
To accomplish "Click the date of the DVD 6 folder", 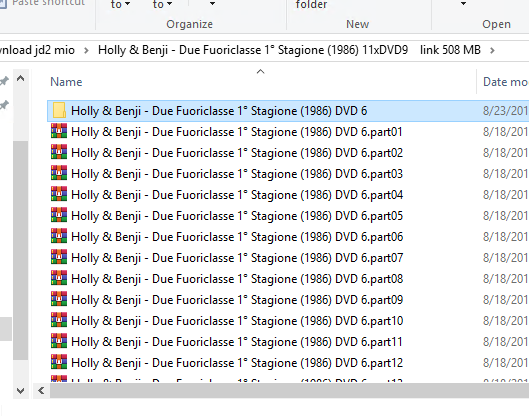I will click(x=505, y=111).
